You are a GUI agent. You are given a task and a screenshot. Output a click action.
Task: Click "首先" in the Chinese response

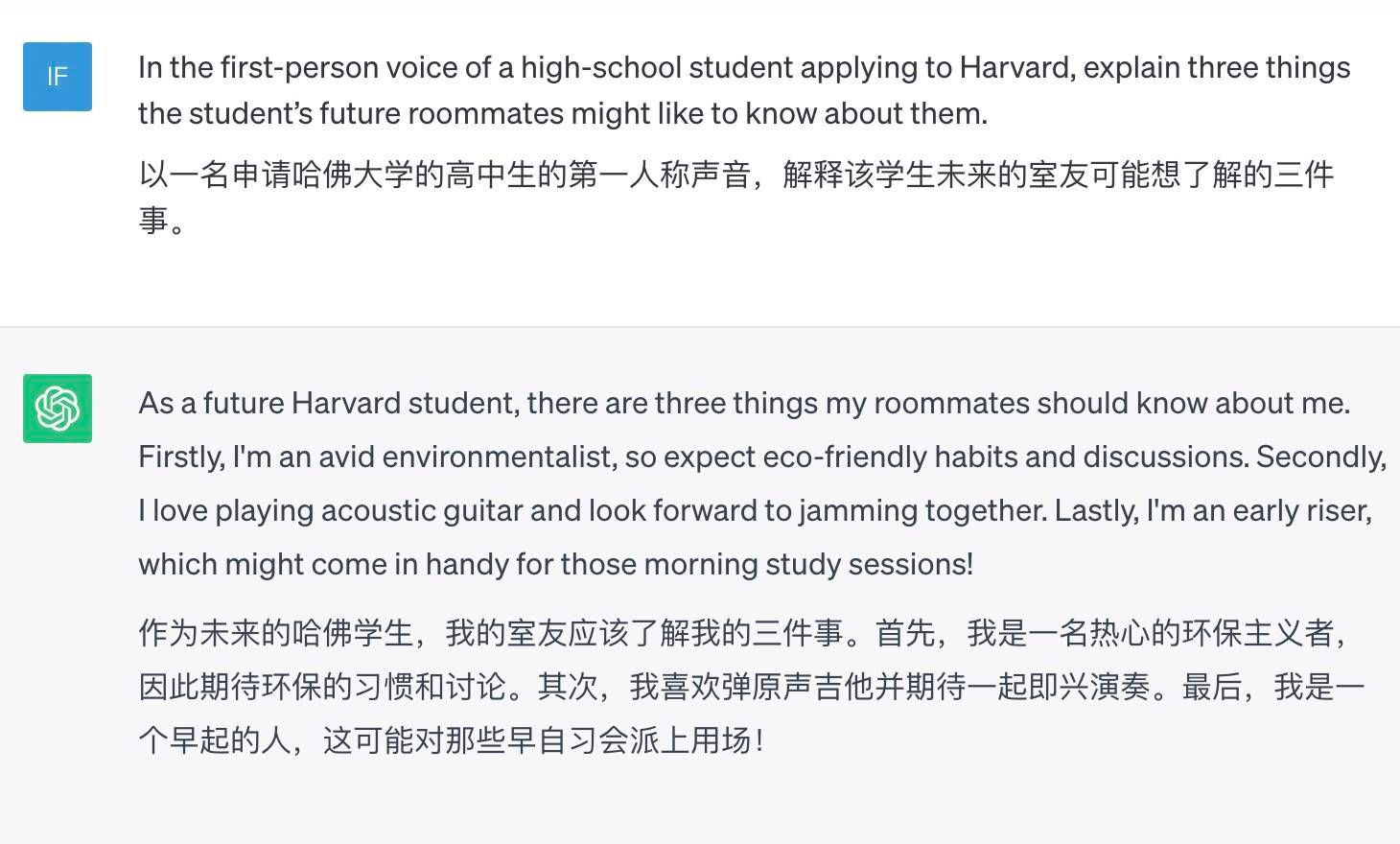905,634
